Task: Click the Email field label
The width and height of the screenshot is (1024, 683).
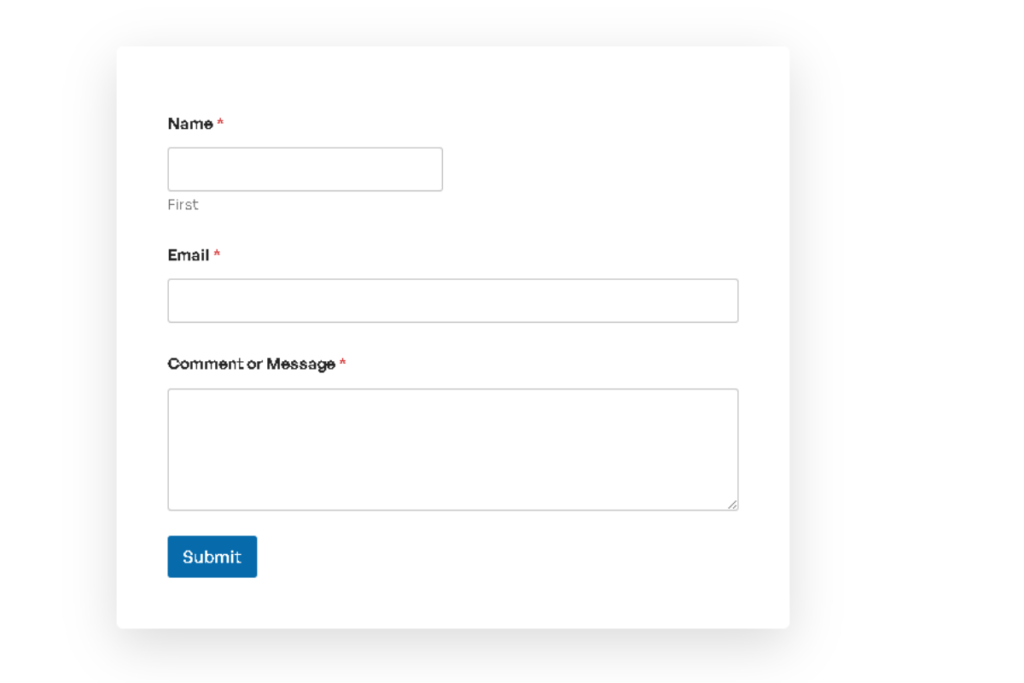Action: 186,255
